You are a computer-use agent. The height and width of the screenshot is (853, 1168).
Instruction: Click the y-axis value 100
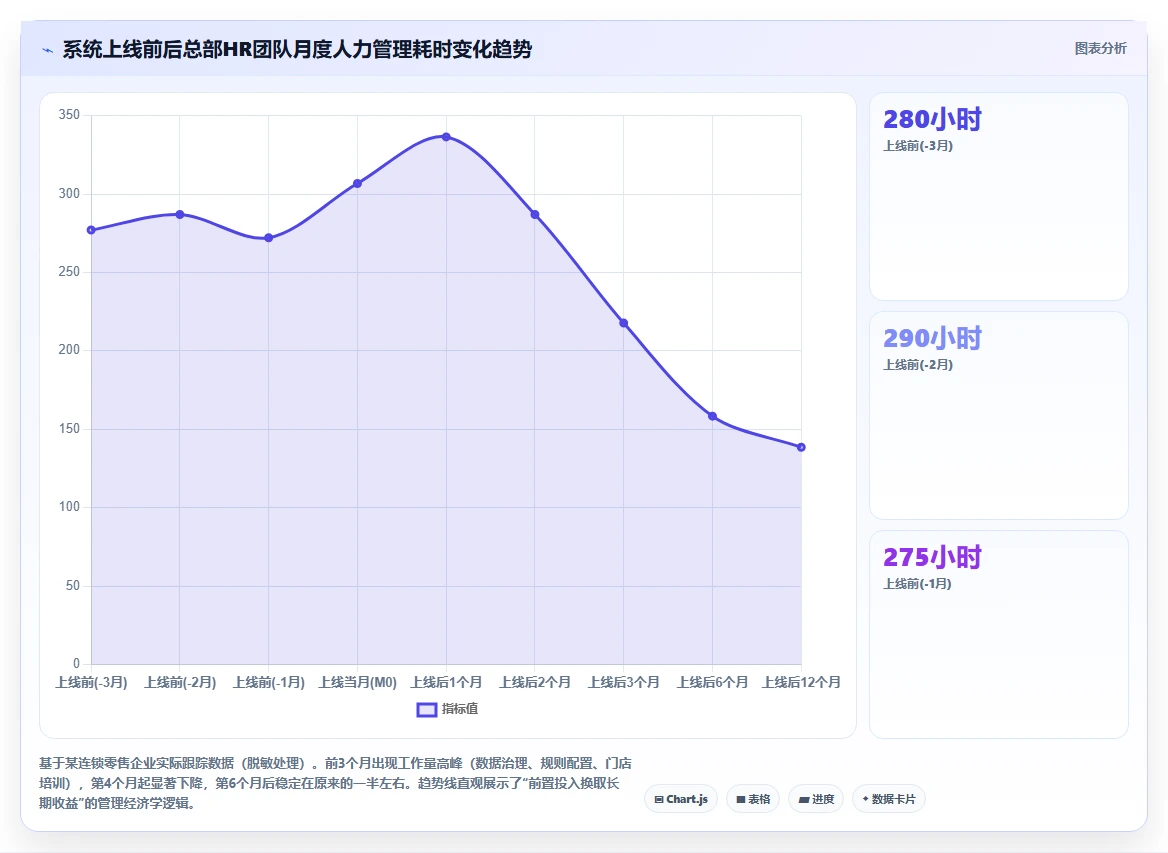[x=69, y=507]
